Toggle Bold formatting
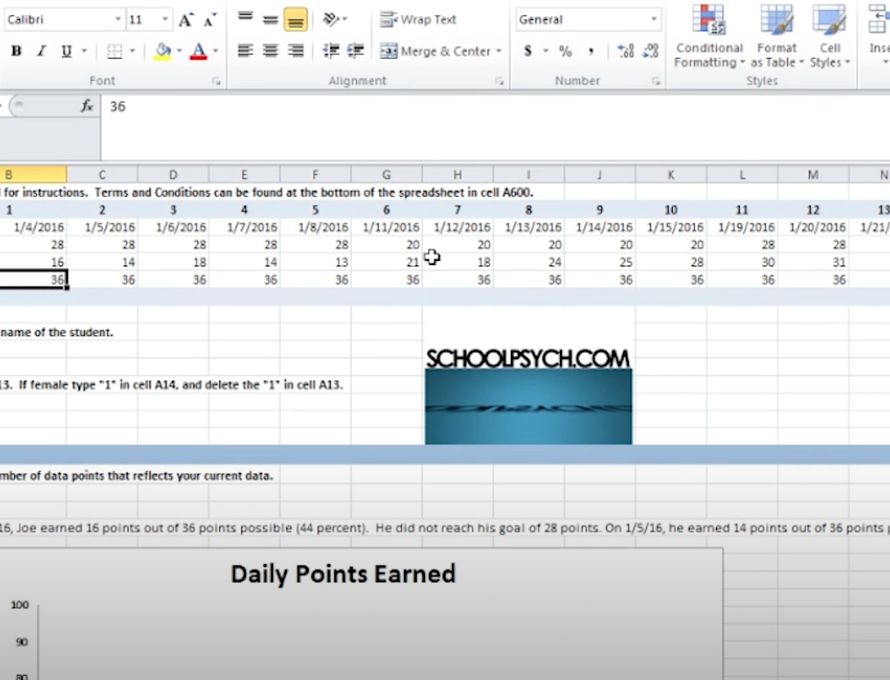Viewport: 890px width, 680px height. point(16,51)
